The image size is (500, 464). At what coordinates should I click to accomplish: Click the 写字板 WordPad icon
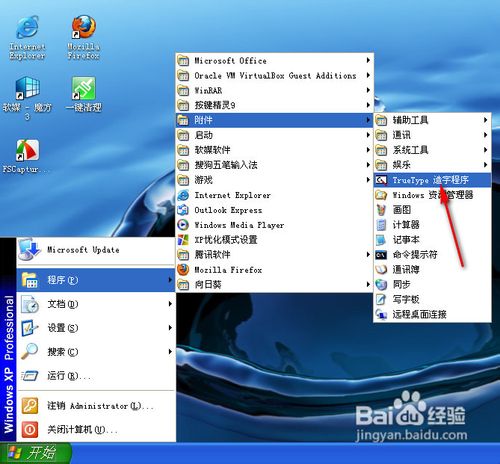point(381,299)
